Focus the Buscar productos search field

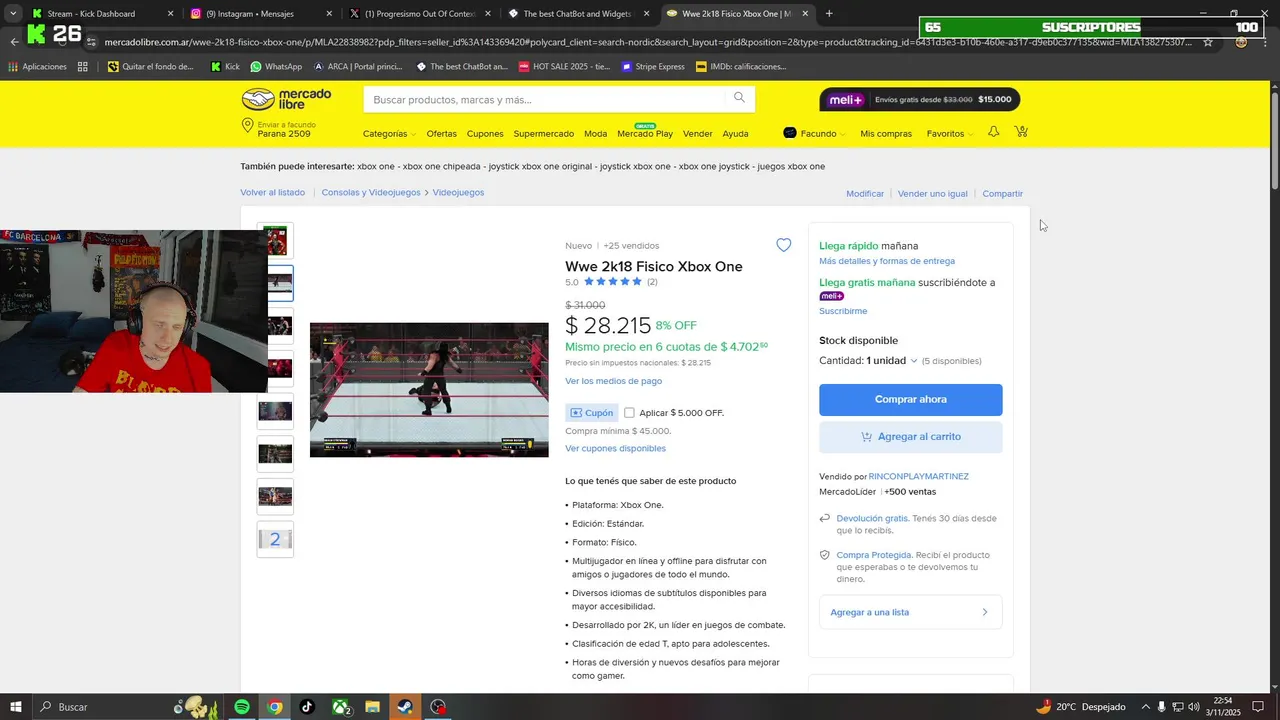pyautogui.click(x=545, y=99)
